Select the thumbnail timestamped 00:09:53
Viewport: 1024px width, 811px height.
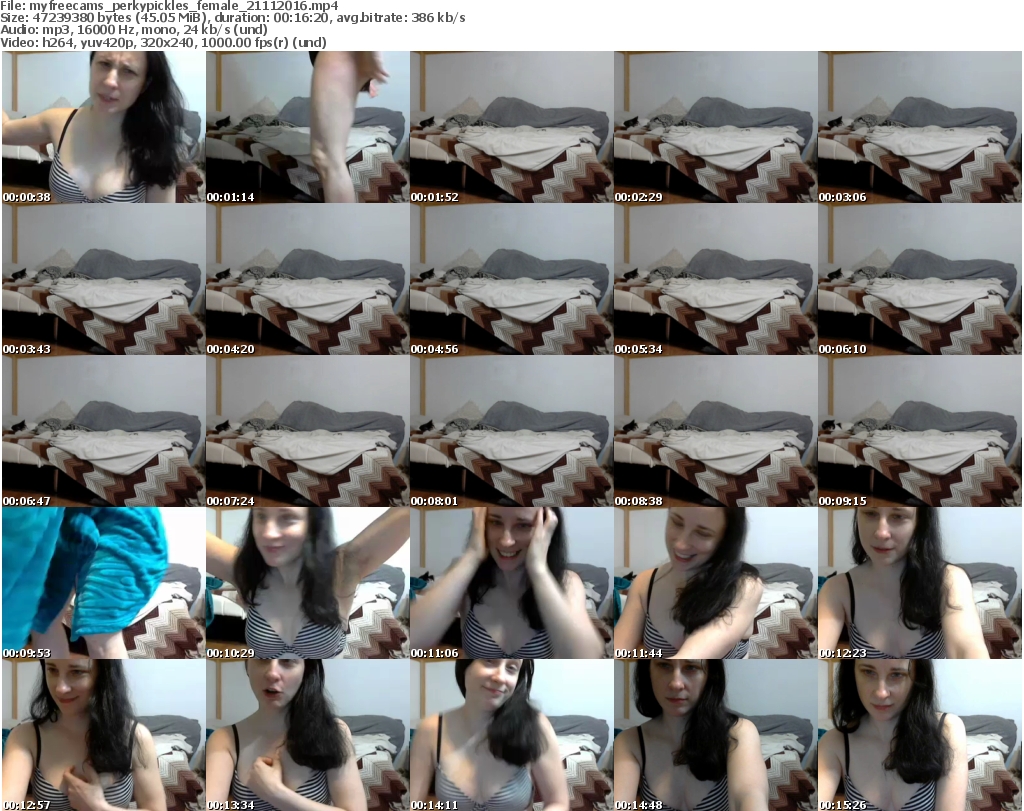pos(103,583)
